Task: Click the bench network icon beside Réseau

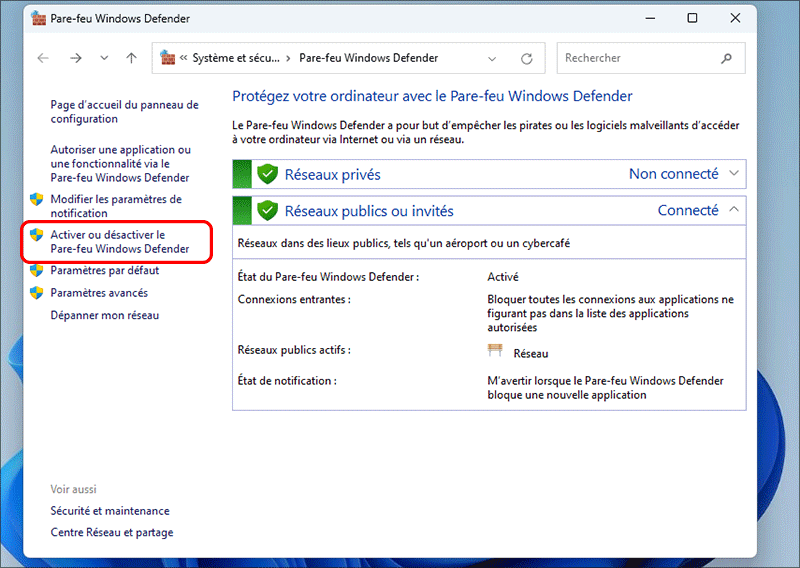Action: coord(495,351)
